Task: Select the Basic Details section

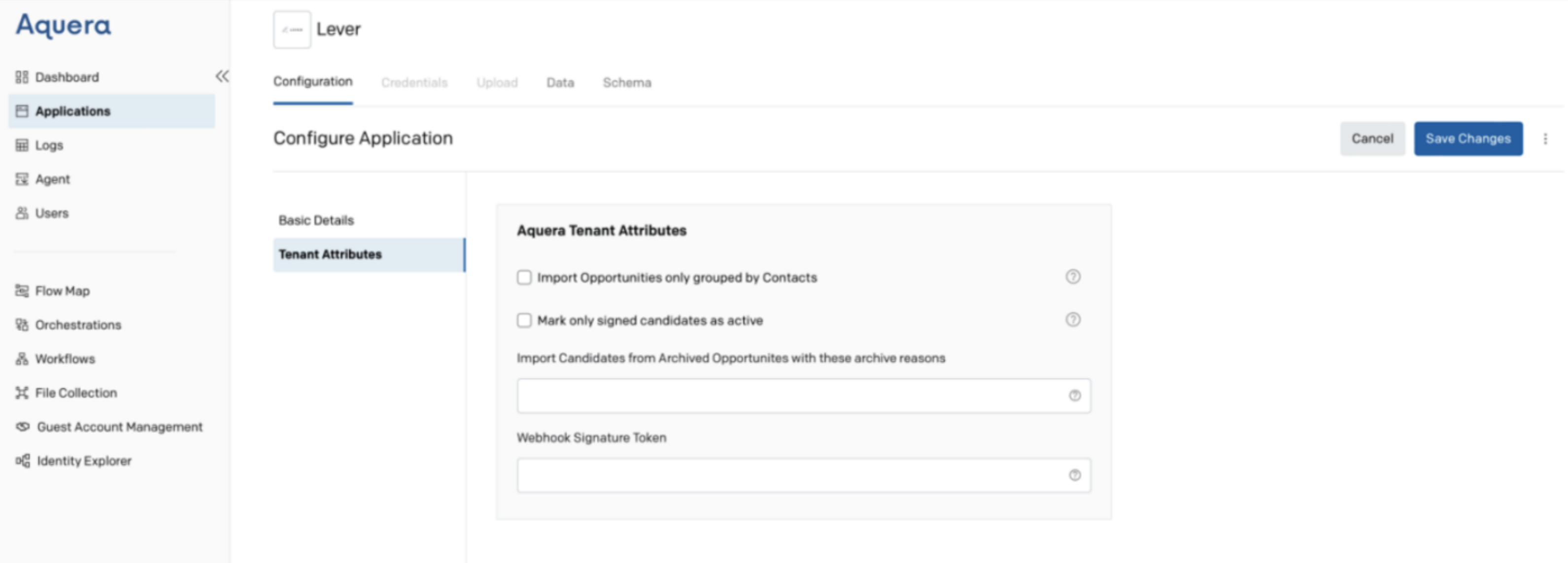Action: tap(315, 220)
